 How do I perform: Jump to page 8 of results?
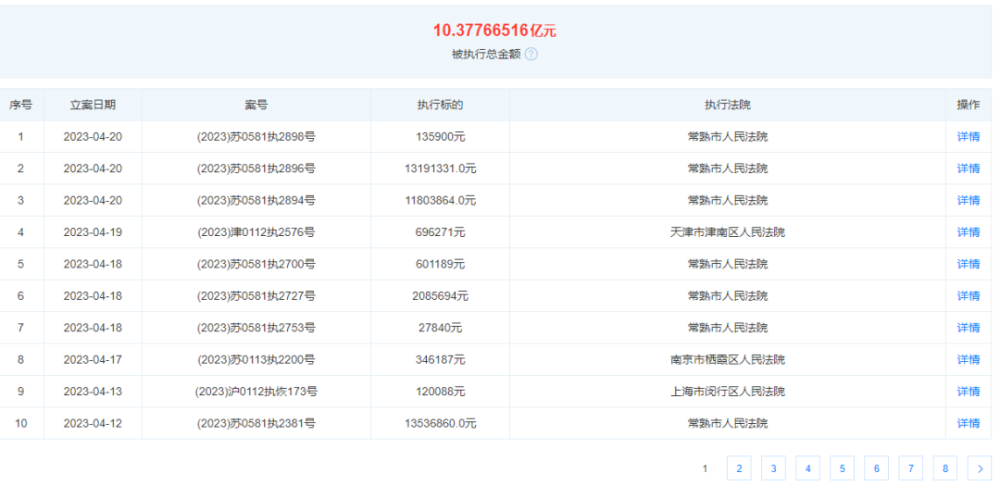945,469
